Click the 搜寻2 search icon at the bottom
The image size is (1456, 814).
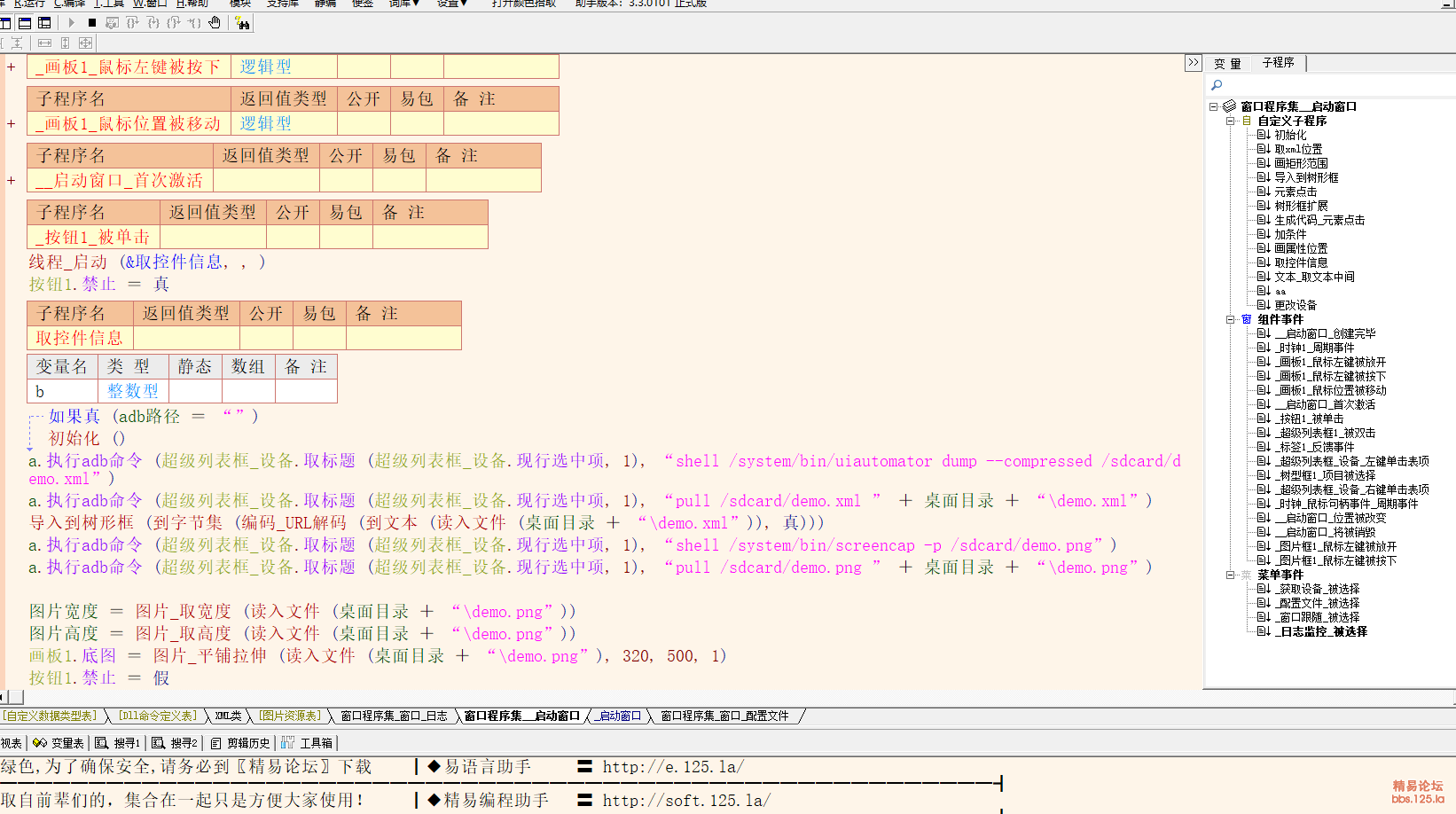point(159,743)
